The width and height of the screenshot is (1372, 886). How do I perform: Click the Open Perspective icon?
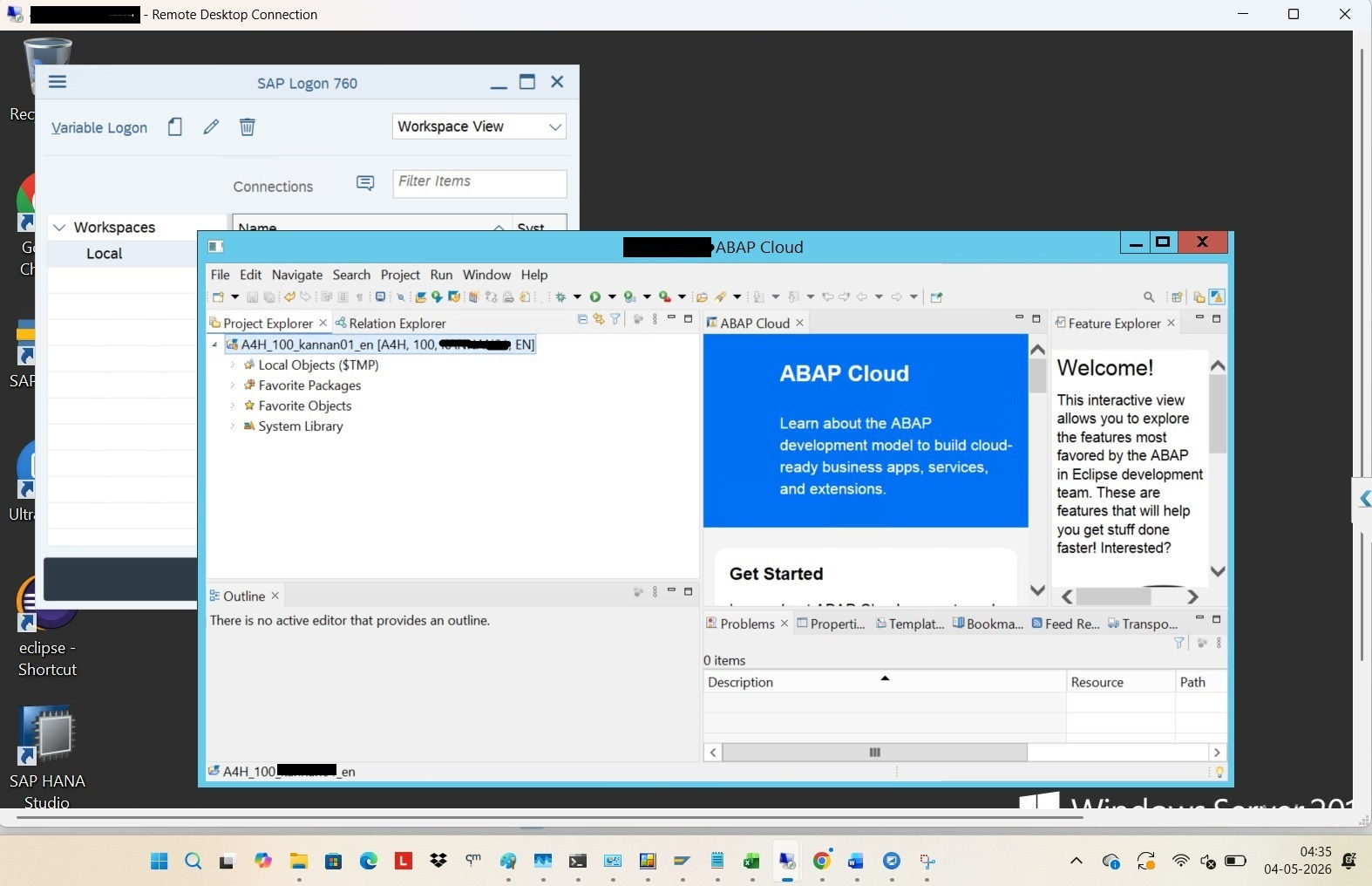(x=1177, y=296)
